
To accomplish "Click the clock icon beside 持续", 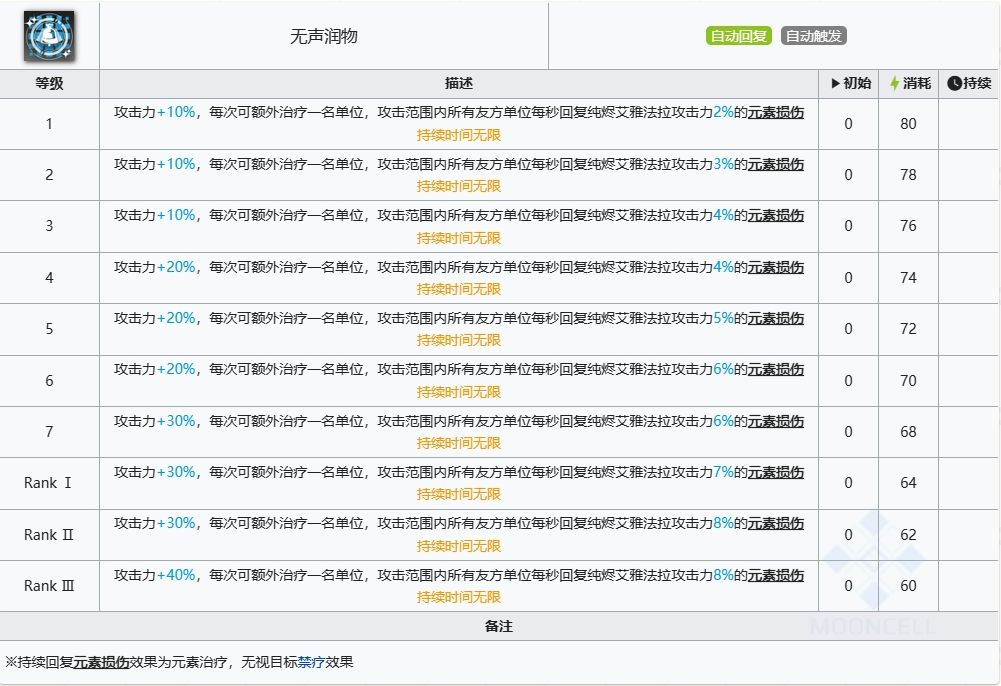I will (x=954, y=84).
